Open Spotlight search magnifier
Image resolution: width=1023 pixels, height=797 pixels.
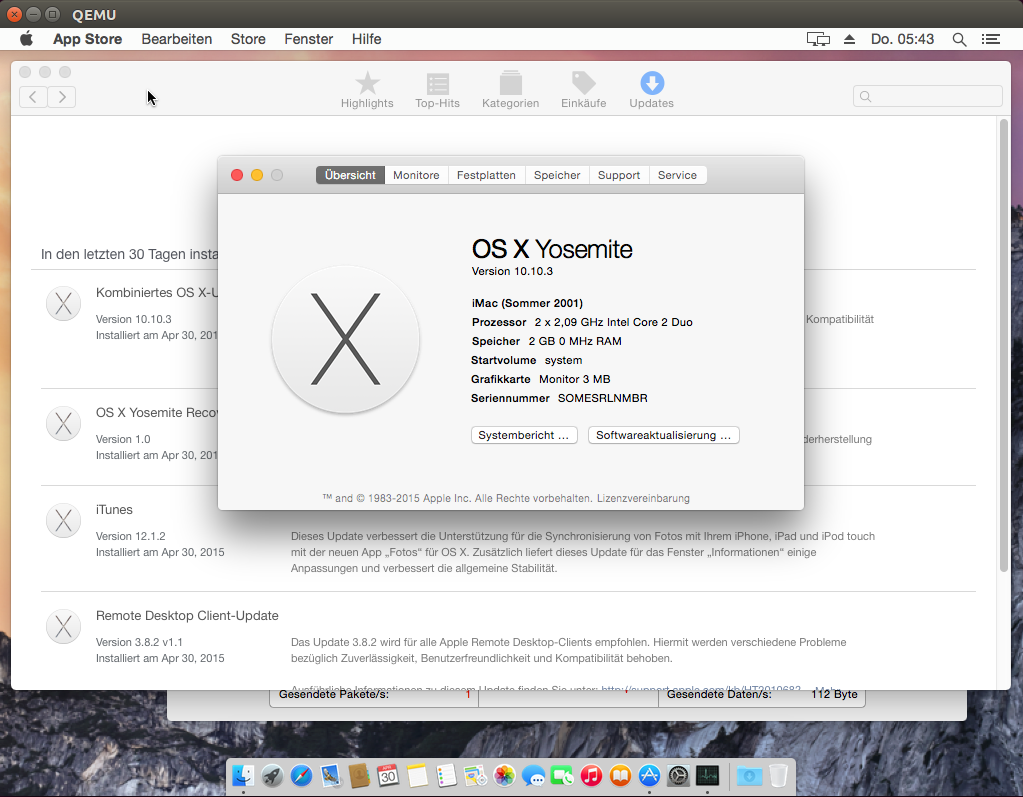(959, 39)
